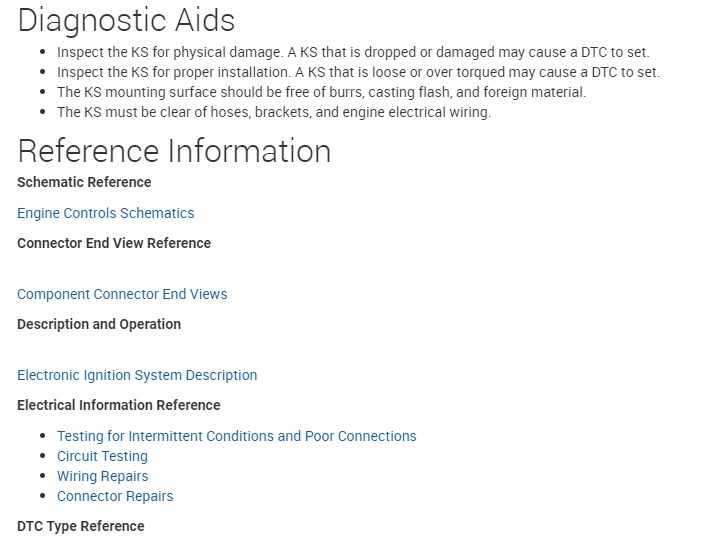The image size is (716, 540).
Task: Follow the Connector Repairs link
Action: pos(115,496)
